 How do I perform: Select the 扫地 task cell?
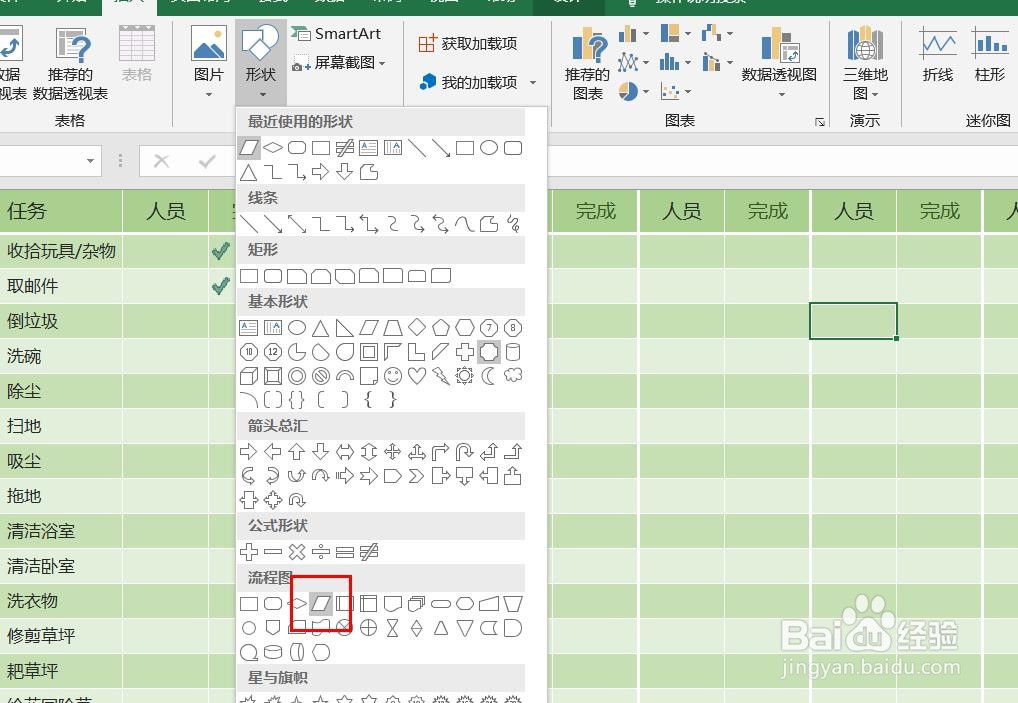[x=61, y=426]
